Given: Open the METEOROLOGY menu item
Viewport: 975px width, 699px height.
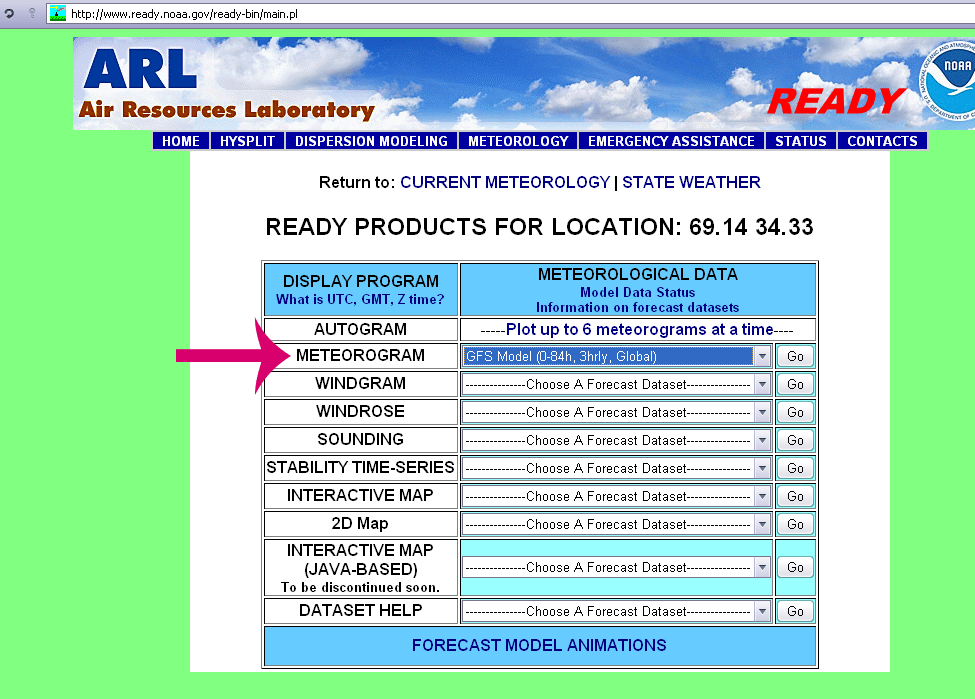Looking at the screenshot, I should [x=518, y=141].
